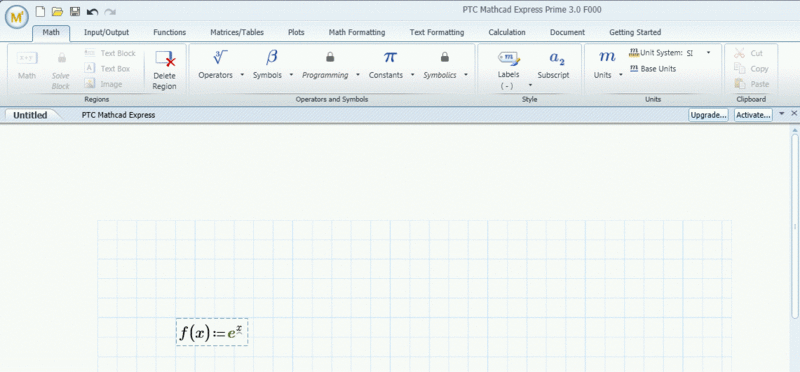Screen dimensions: 800x372
Task: Expand the Symbolics dropdown arrow
Action: [x=466, y=75]
